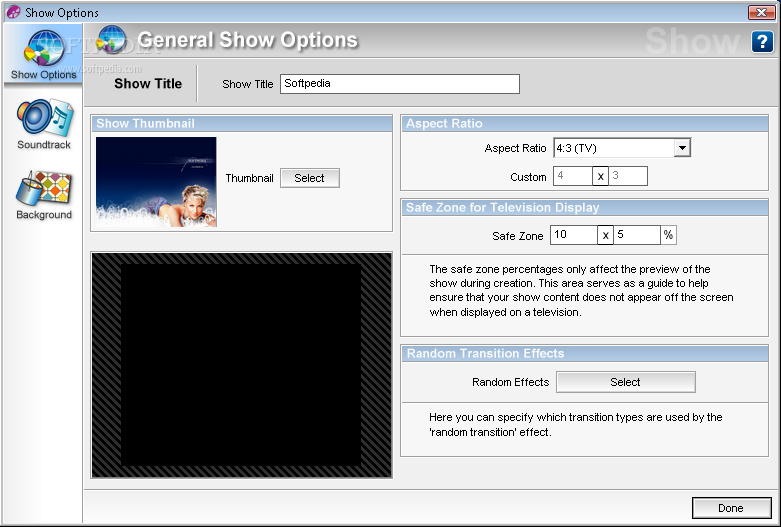This screenshot has height=527, width=781.
Task: Click the Custom aspect height field showing 3
Action: pyautogui.click(x=628, y=176)
